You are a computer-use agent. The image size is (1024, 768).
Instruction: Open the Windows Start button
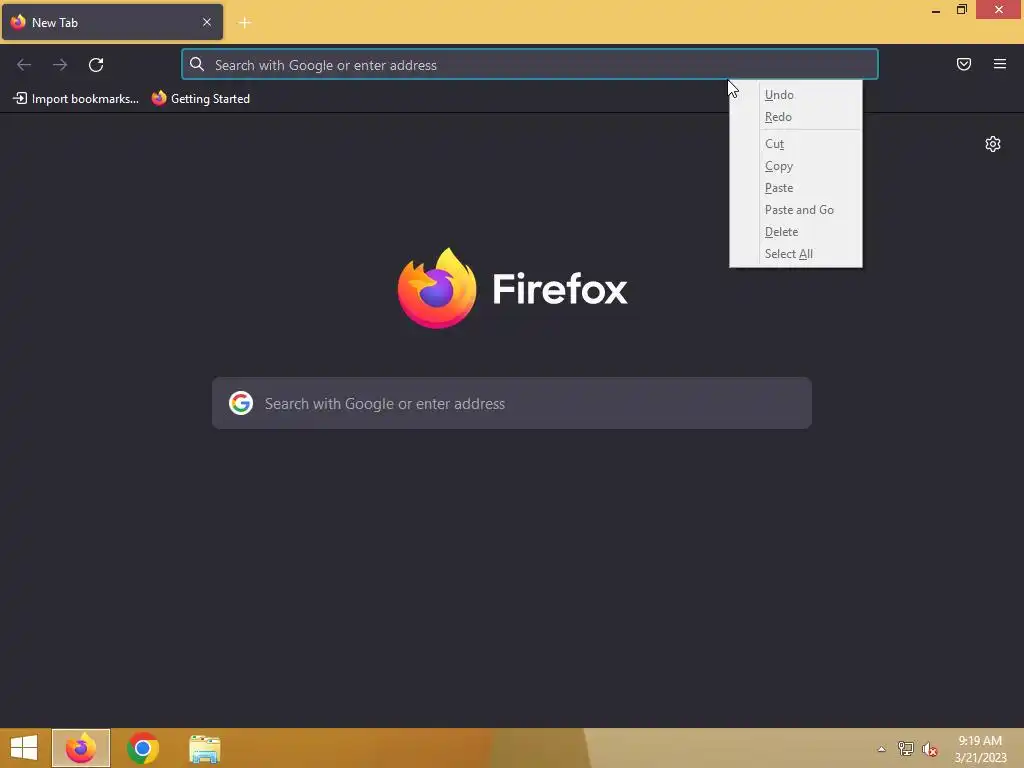(24, 748)
